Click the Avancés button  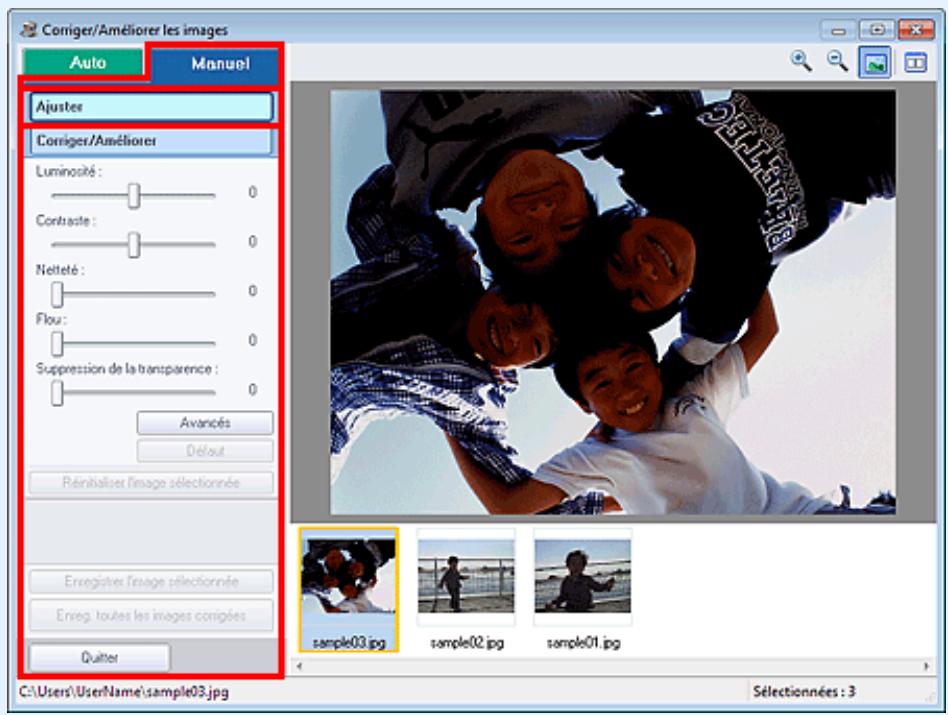coord(205,423)
